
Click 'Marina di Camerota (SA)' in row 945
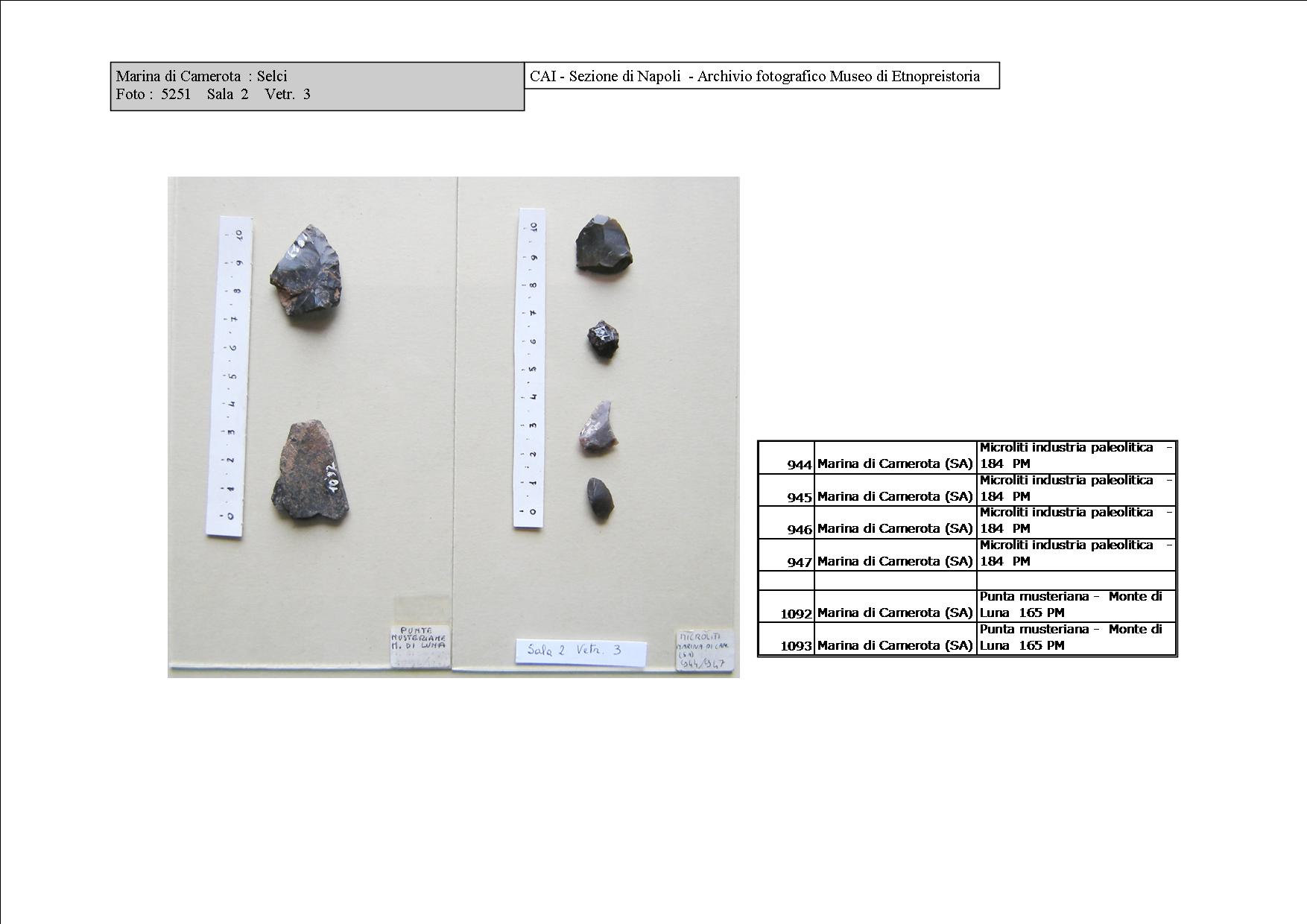coord(895,496)
